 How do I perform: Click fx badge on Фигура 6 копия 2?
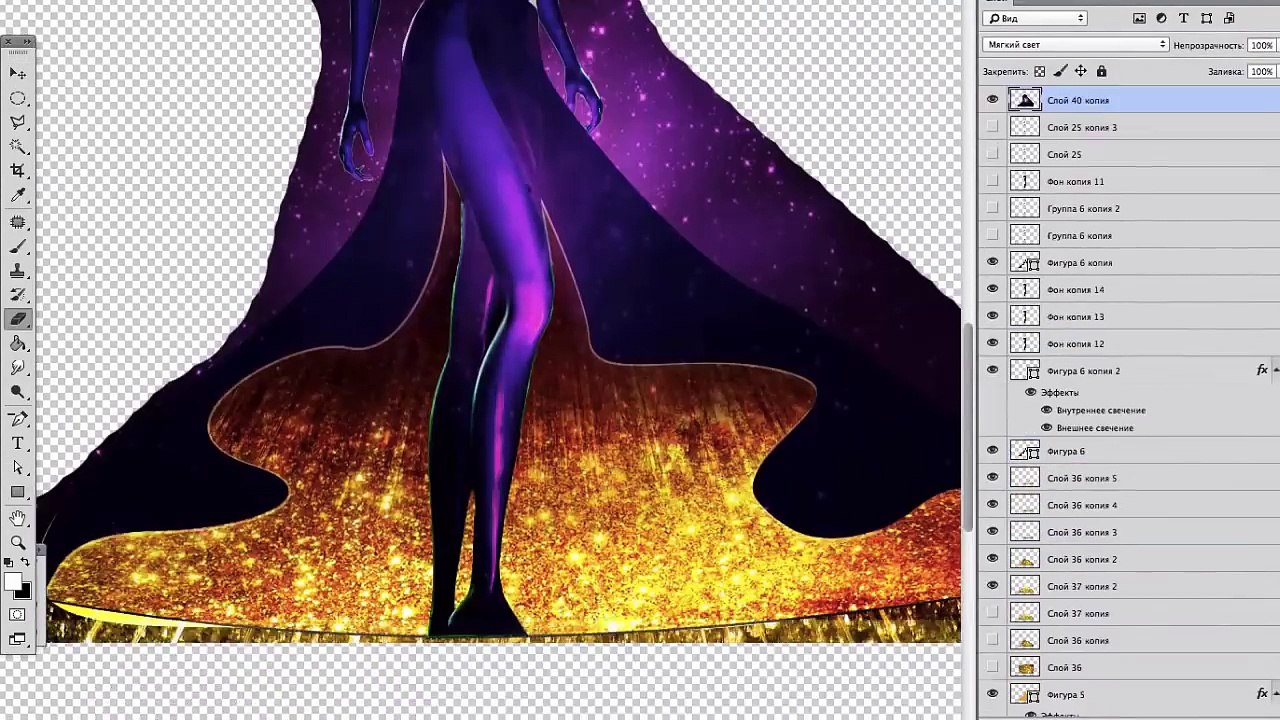[x=1262, y=371]
